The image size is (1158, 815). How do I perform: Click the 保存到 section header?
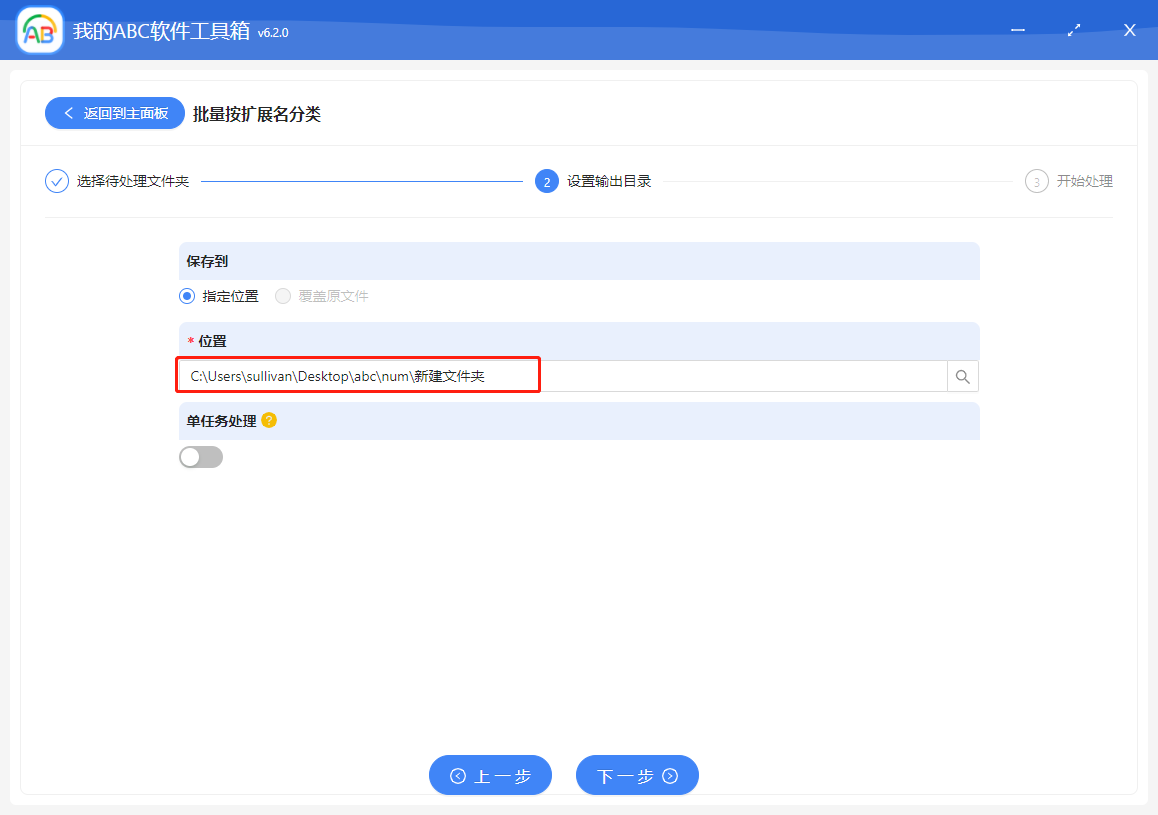tap(200, 259)
